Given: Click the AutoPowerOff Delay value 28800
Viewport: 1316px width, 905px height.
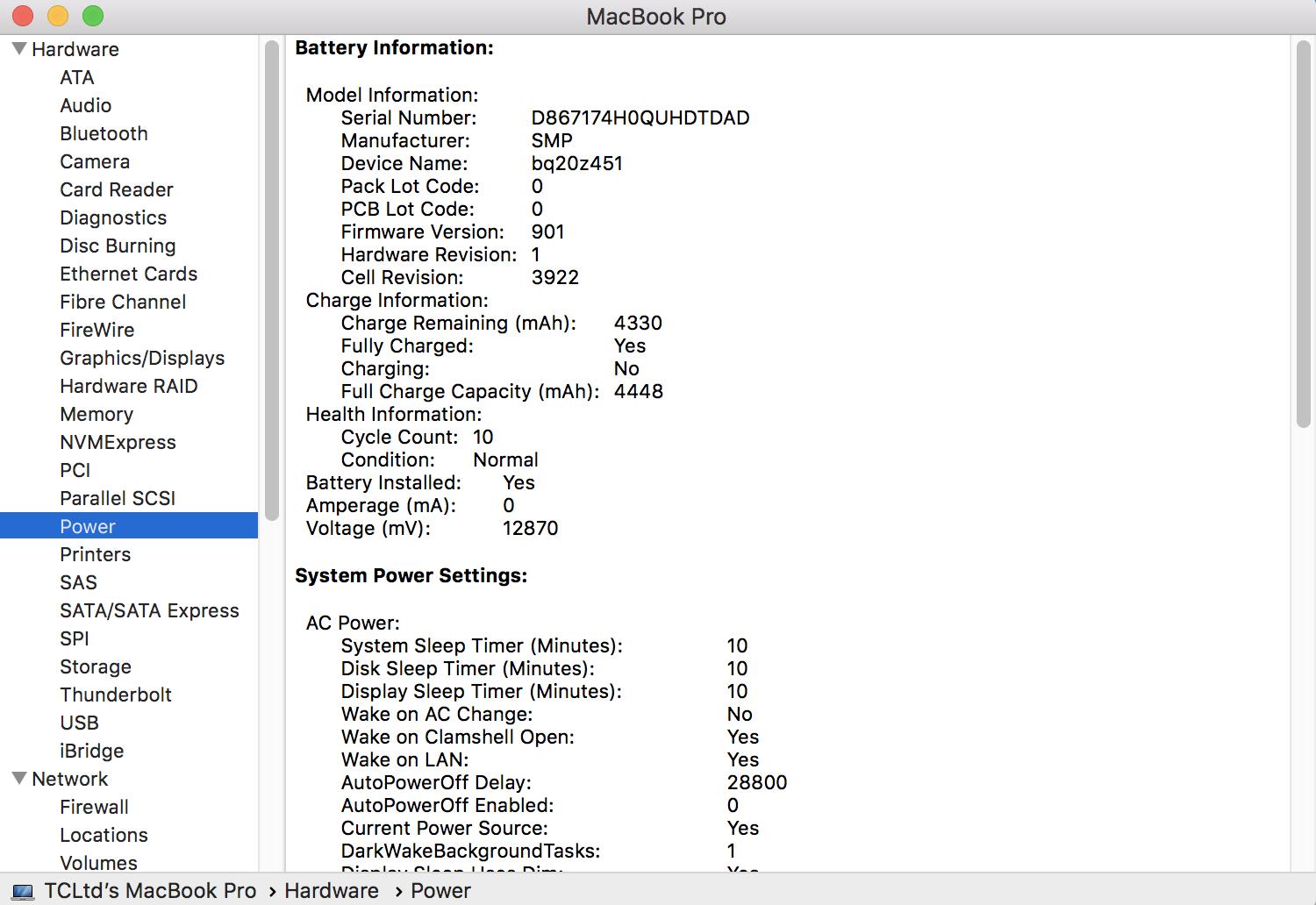Looking at the screenshot, I should 757,782.
